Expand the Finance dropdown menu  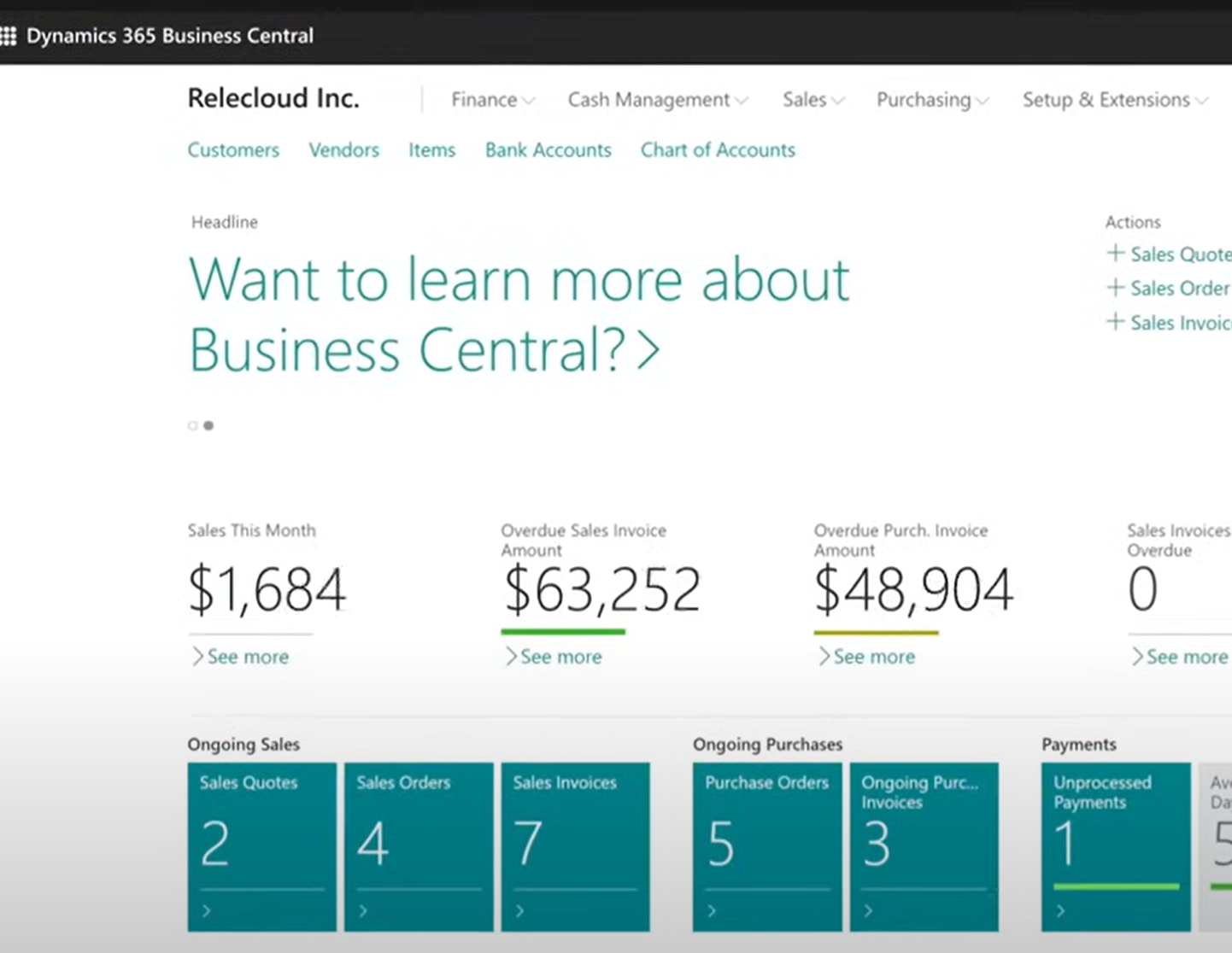[x=492, y=100]
